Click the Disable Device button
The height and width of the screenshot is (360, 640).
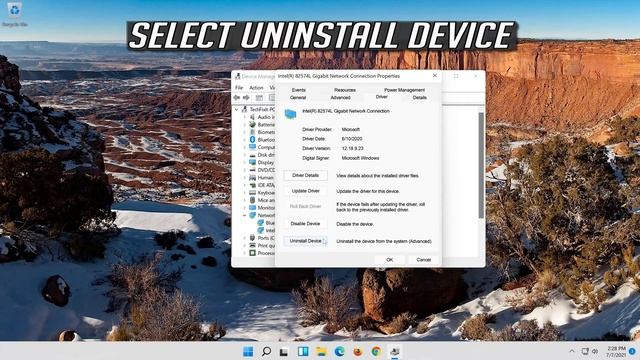[x=305, y=224]
